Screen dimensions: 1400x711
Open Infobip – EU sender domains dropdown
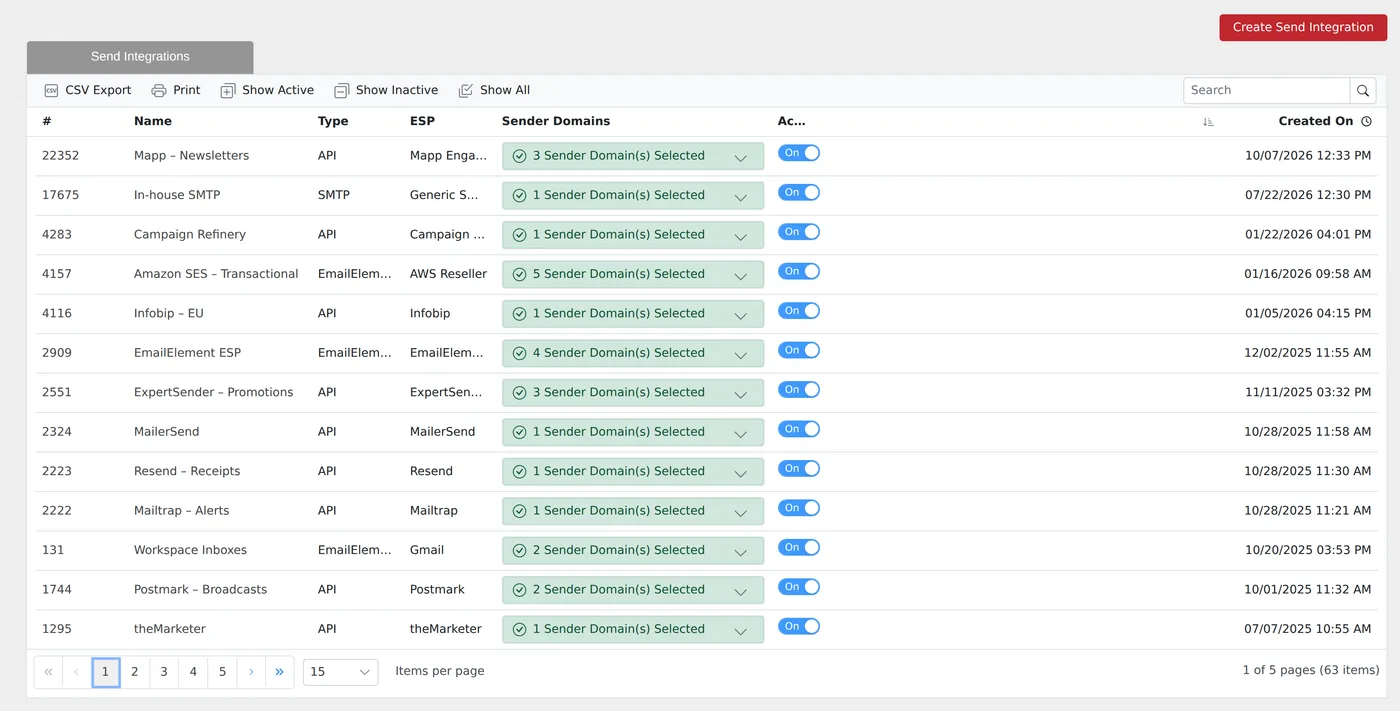633,314
